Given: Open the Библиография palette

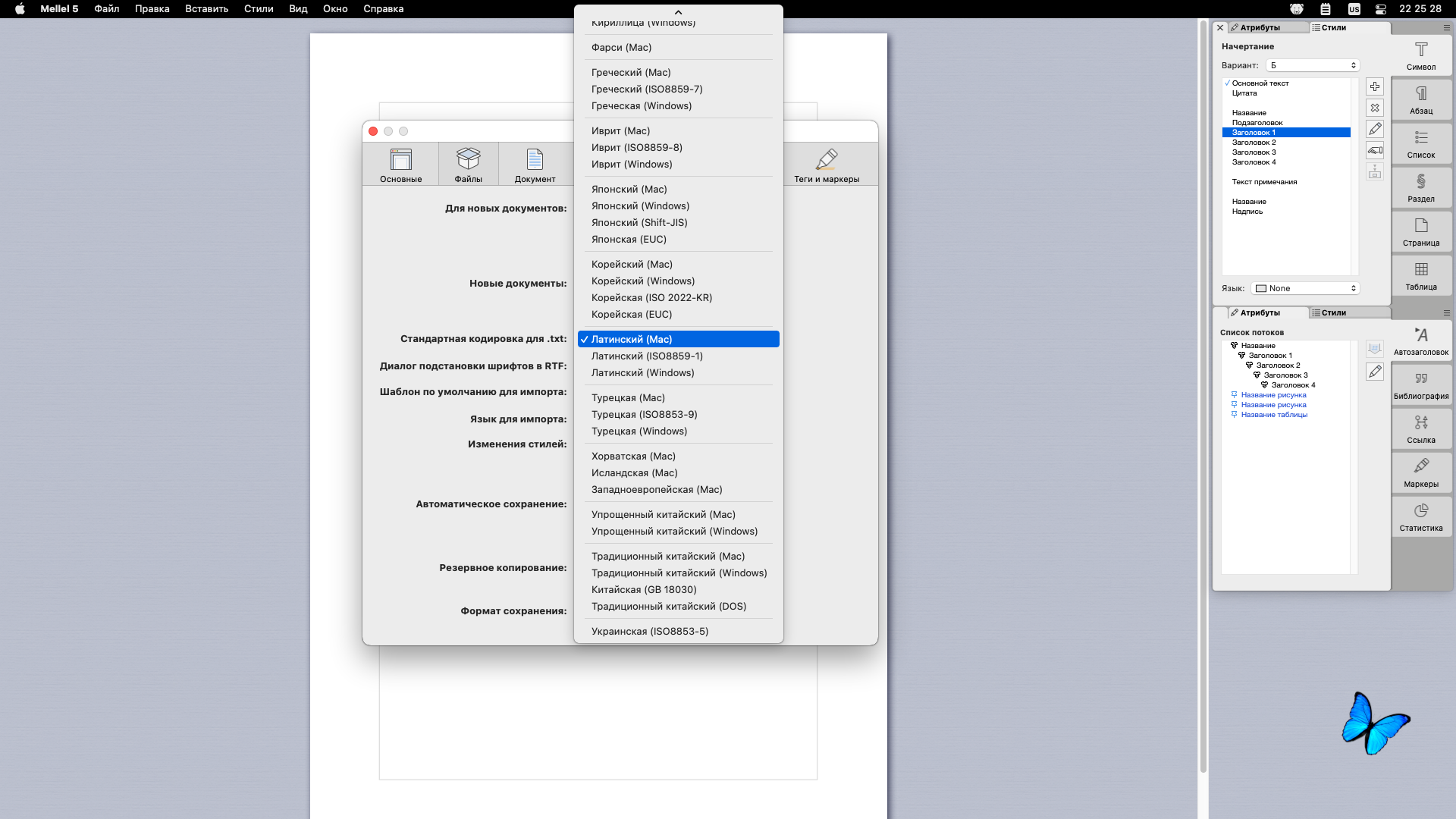Looking at the screenshot, I should [1421, 384].
